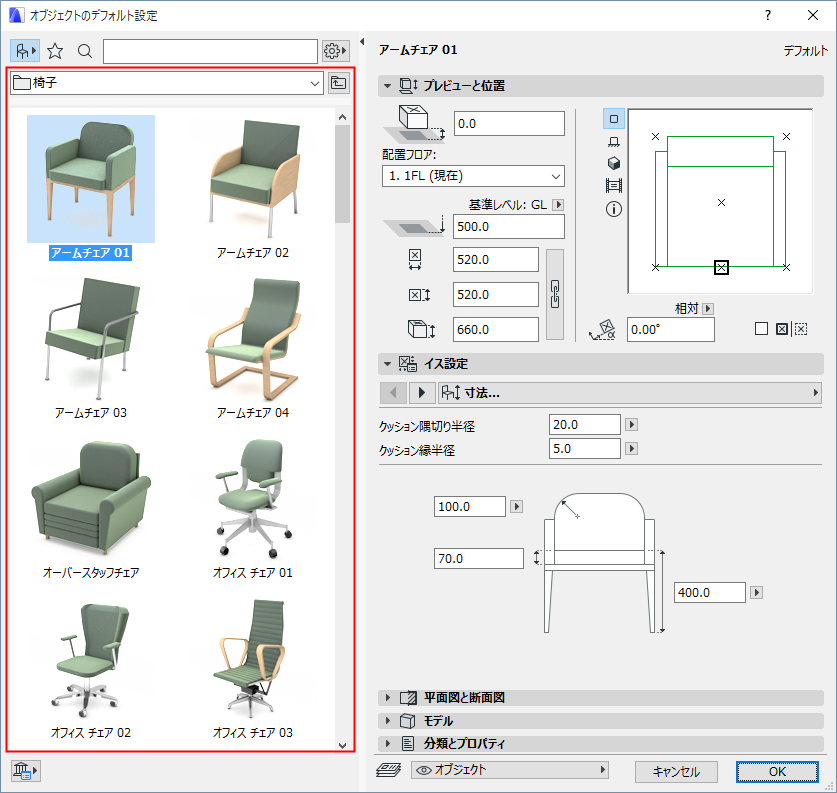Click the library search input field
837x793 pixels.
pyautogui.click(x=210, y=51)
